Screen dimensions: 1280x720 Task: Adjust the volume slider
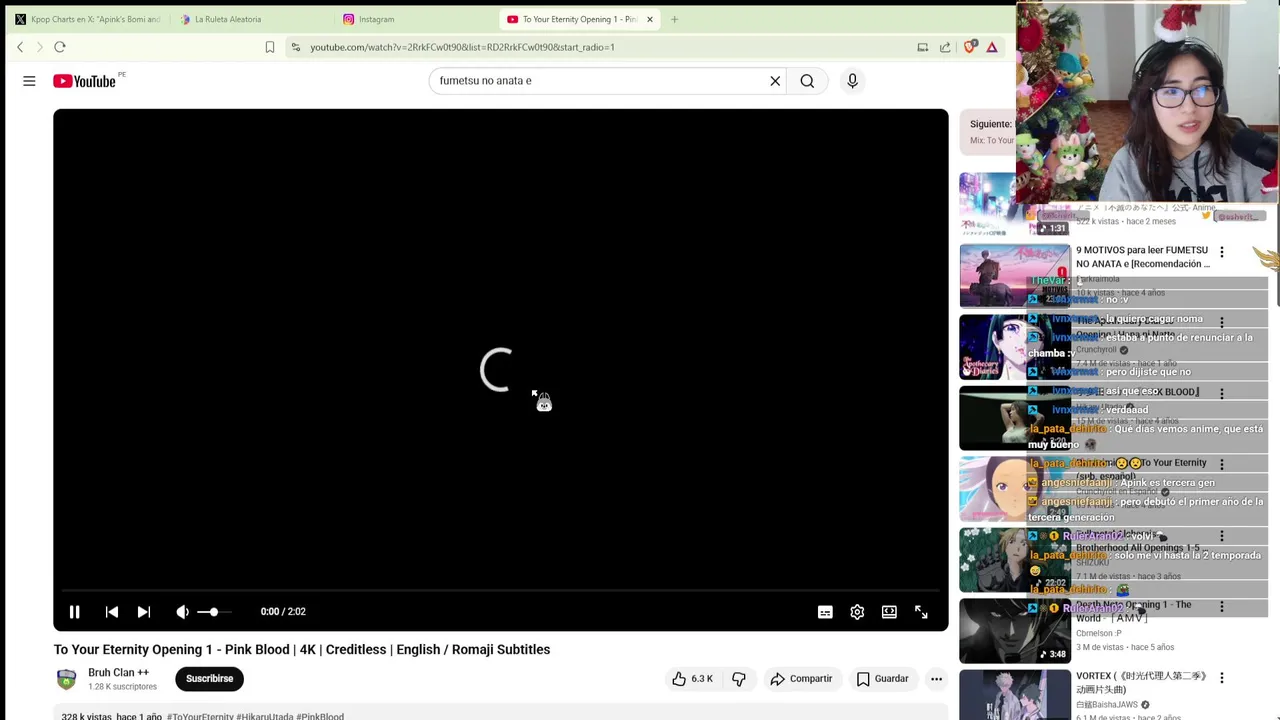[214, 612]
